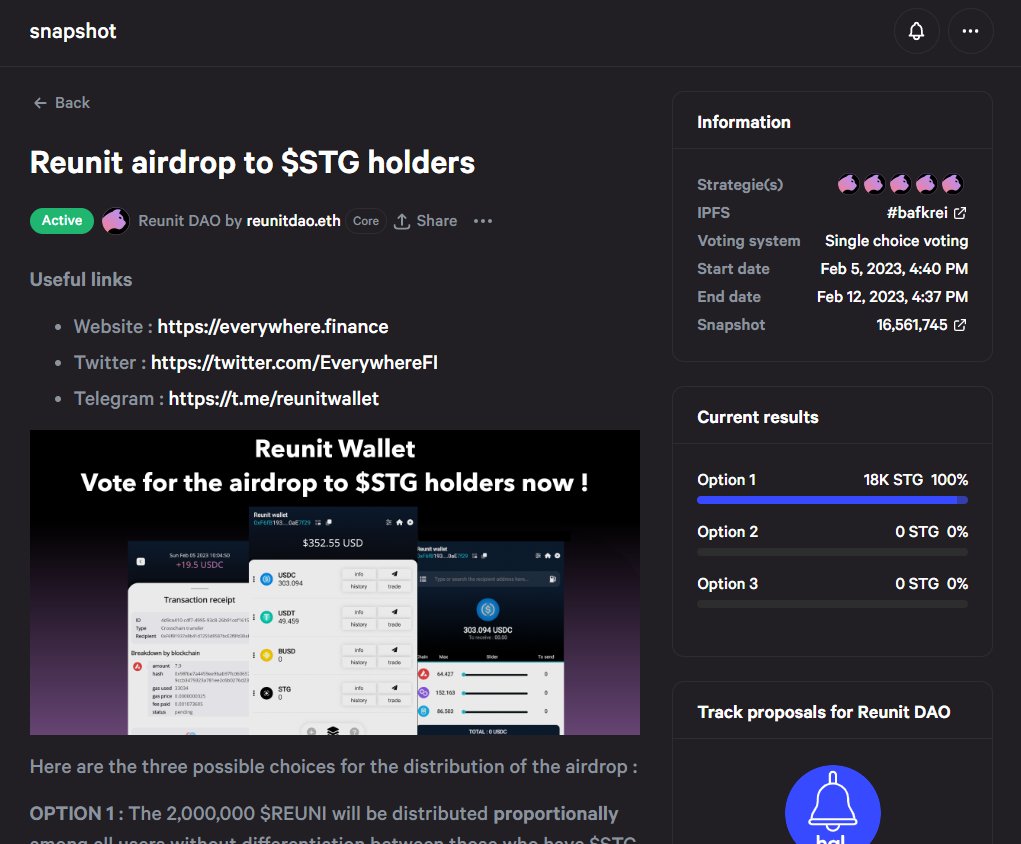The width and height of the screenshot is (1021, 844).
Task: Open the Snapshot block external link icon
Action: coord(961,324)
